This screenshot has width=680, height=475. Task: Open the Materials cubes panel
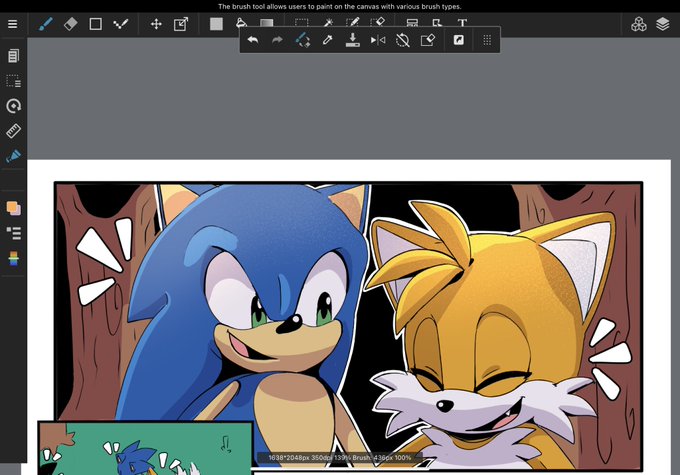click(638, 24)
